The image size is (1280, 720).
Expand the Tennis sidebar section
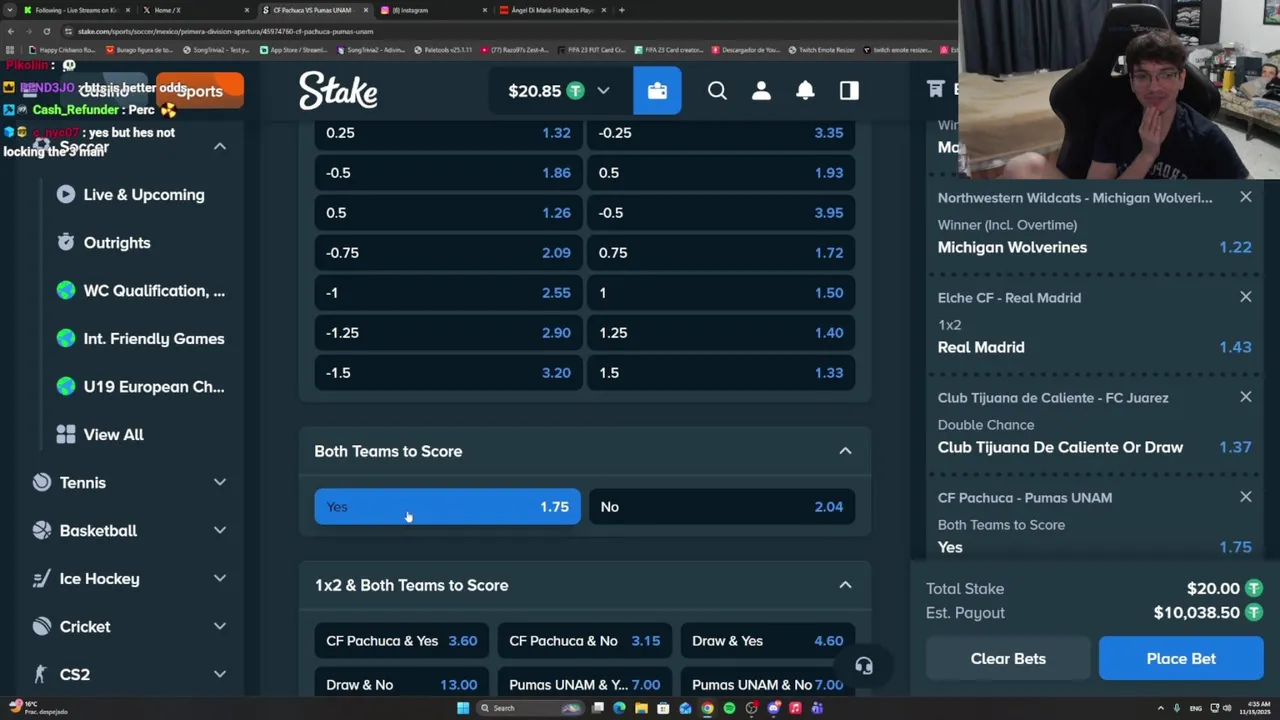click(x=220, y=483)
